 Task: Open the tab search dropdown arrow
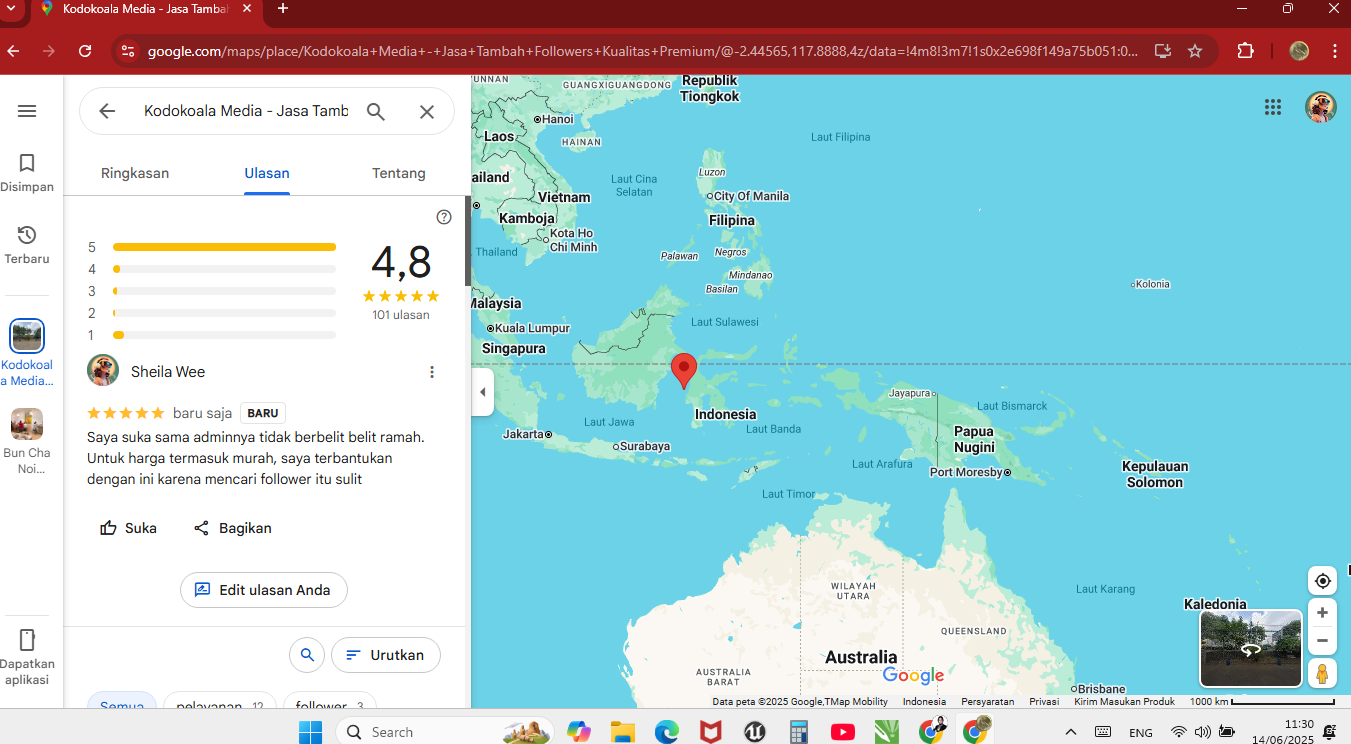tap(10, 8)
